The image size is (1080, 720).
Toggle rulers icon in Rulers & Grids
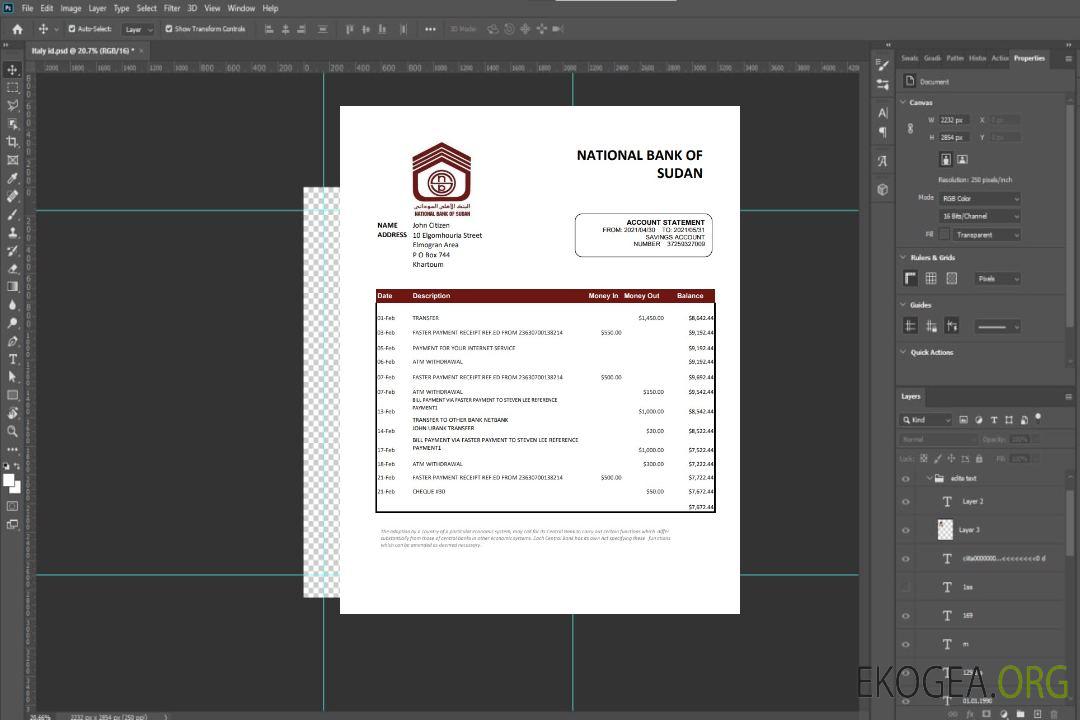click(x=911, y=278)
